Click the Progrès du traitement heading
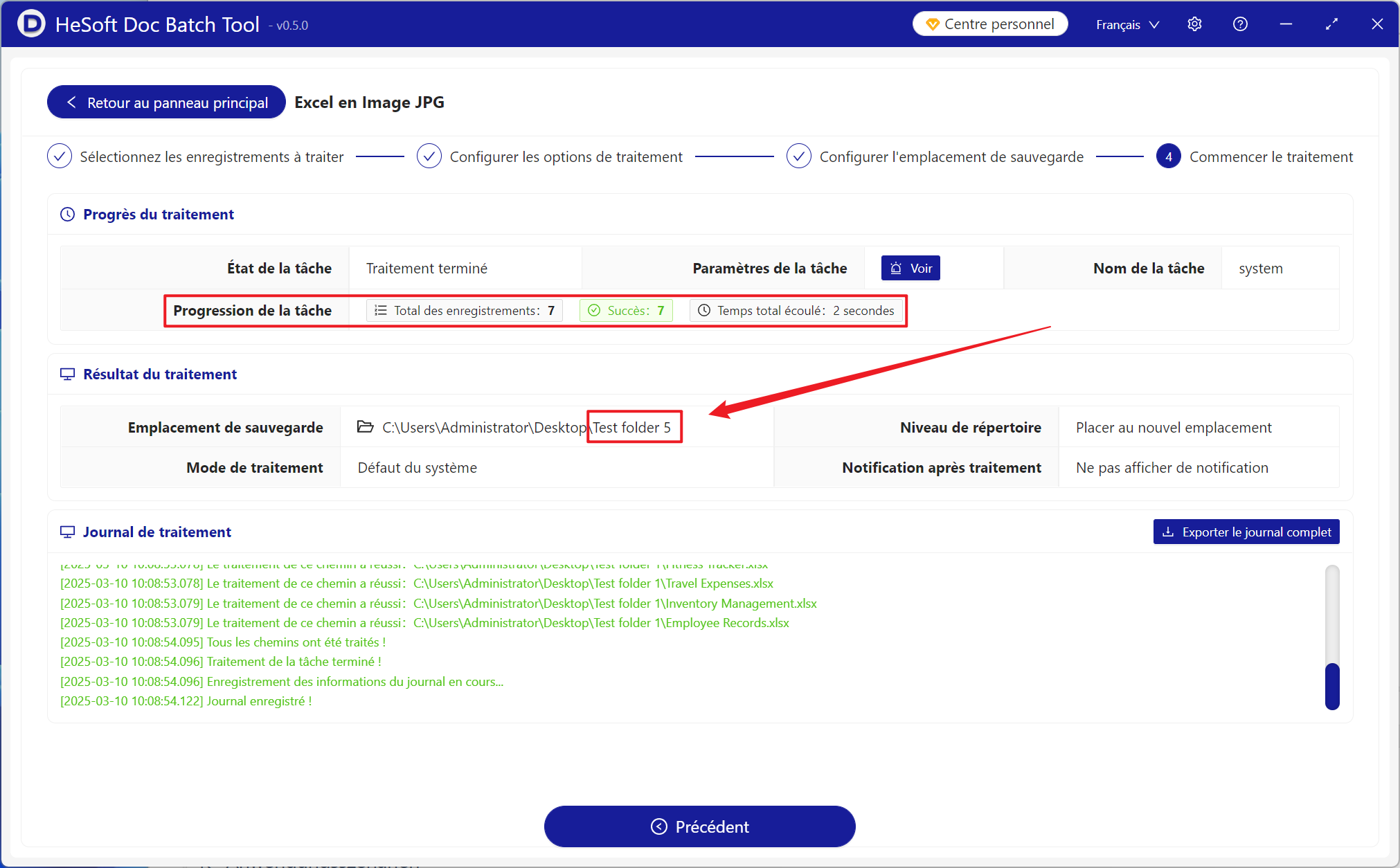 pos(159,215)
